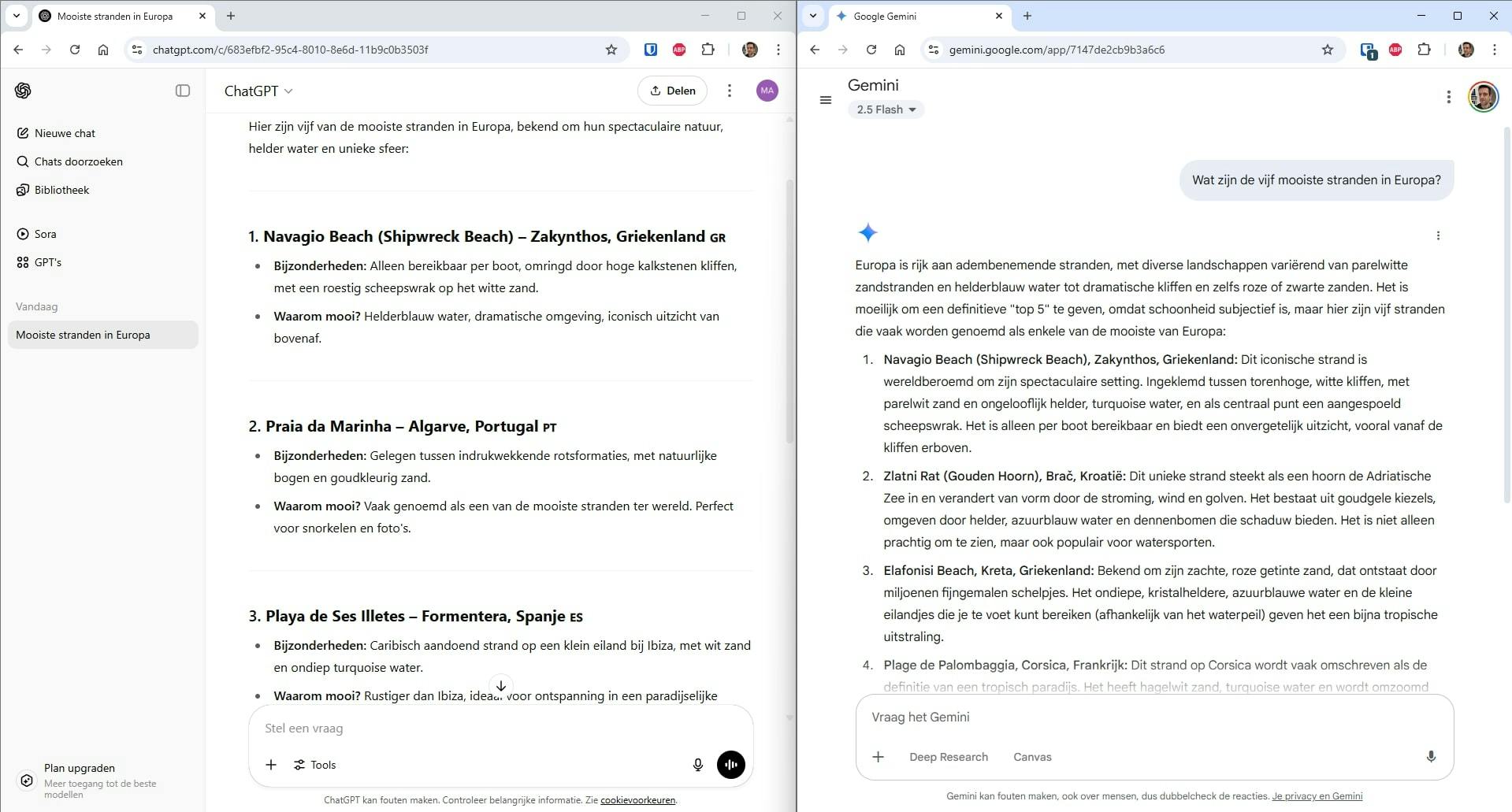This screenshot has height=812, width=1512.
Task: Select Canvas in Gemini composer
Action: pos(1032,757)
